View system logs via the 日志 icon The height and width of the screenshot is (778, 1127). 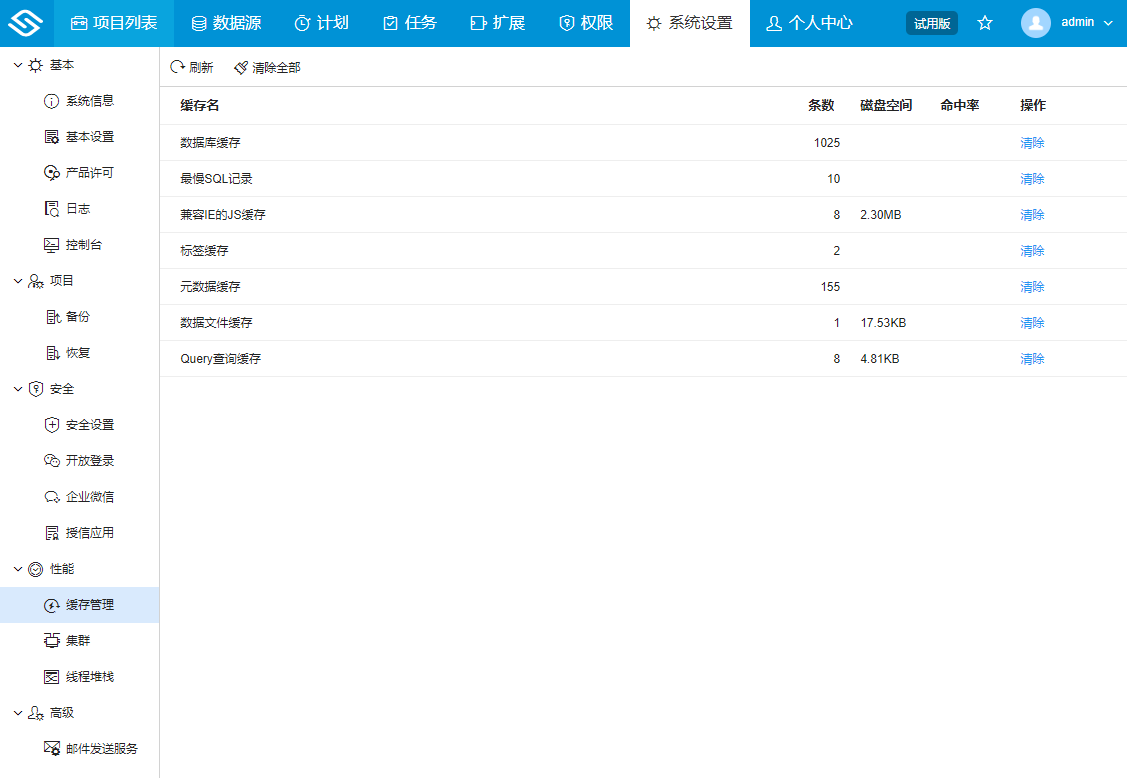pyautogui.click(x=49, y=208)
